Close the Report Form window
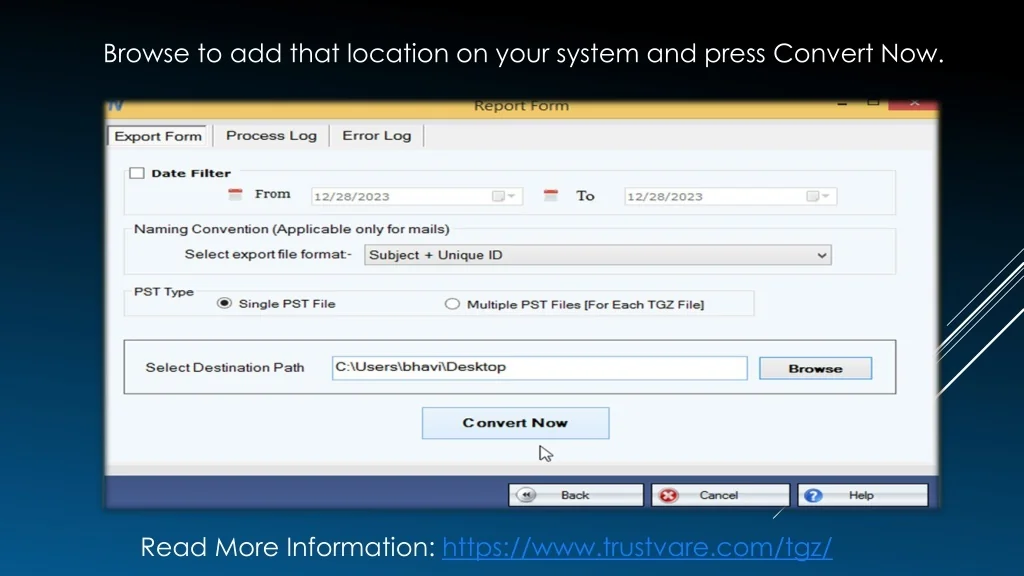Viewport: 1024px width, 576px height. point(913,103)
